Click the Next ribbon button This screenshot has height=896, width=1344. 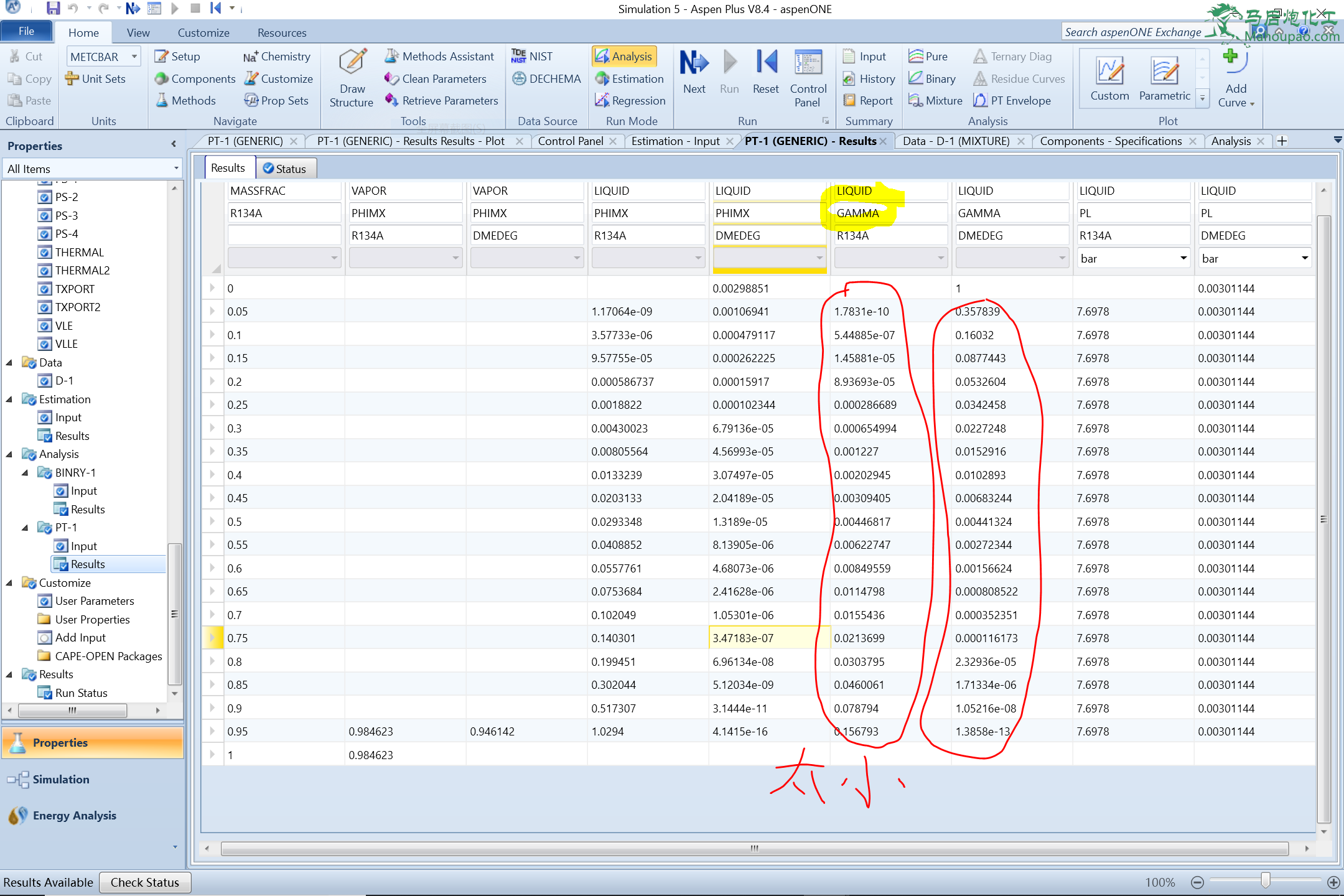coord(694,72)
